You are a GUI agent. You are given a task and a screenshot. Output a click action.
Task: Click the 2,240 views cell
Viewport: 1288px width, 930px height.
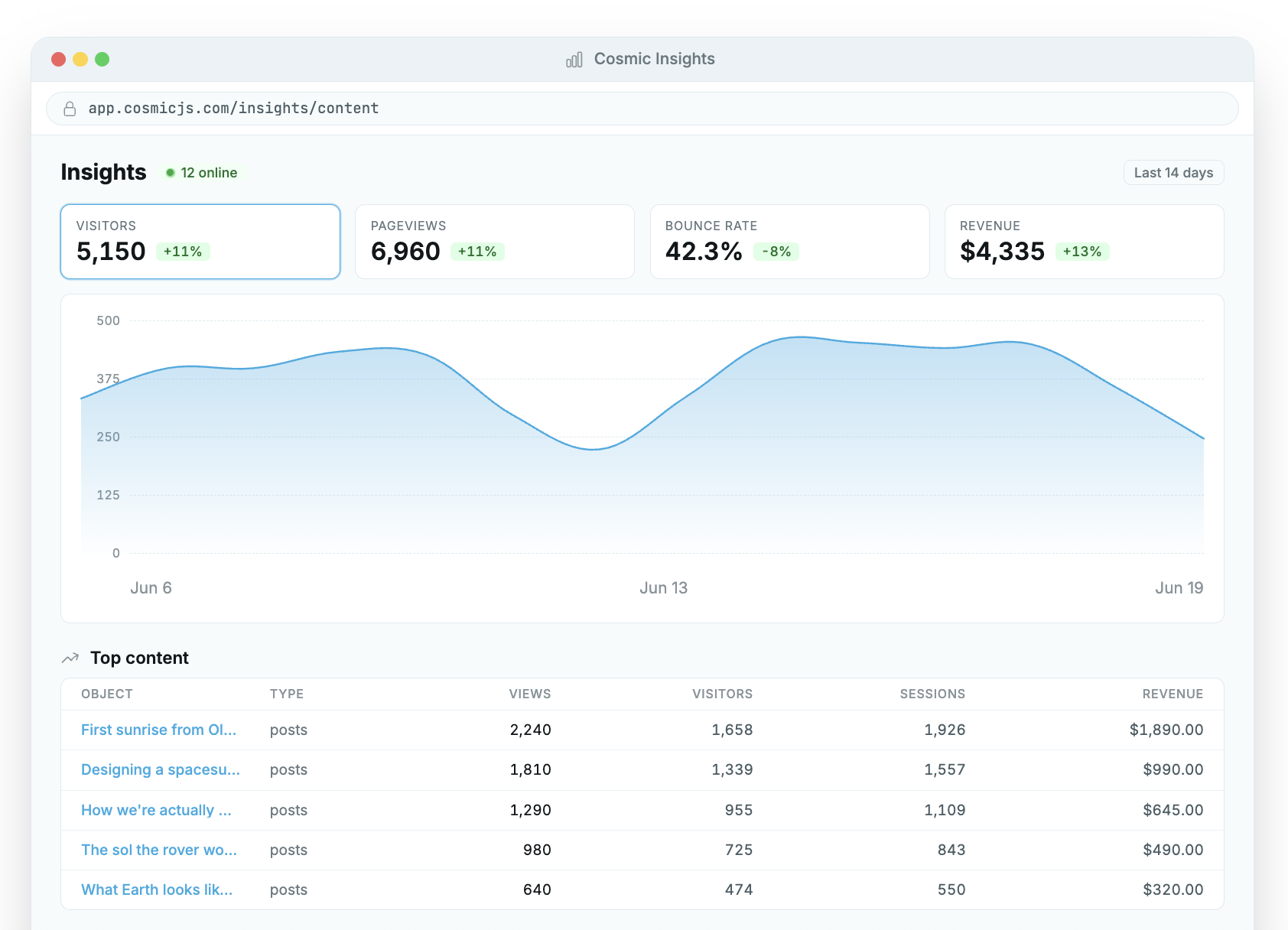tap(531, 730)
